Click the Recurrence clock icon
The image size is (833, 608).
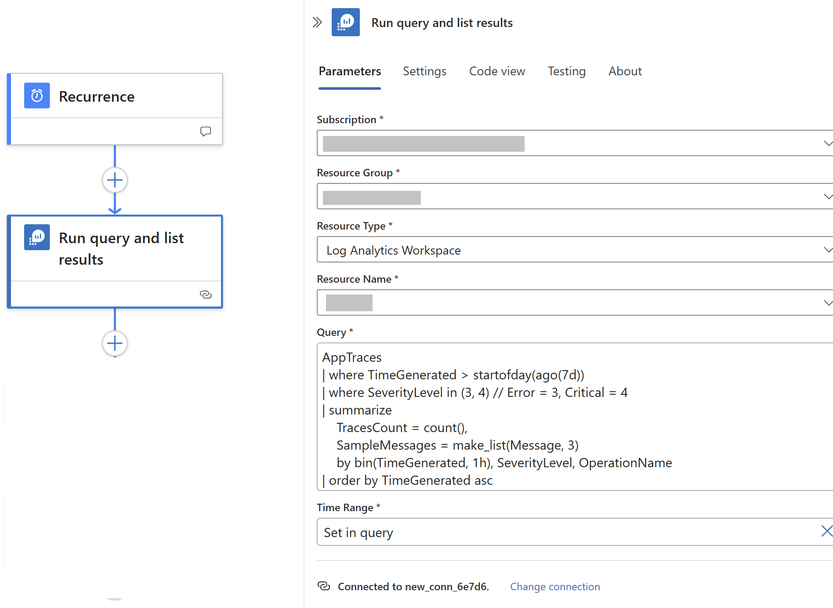pos(37,96)
